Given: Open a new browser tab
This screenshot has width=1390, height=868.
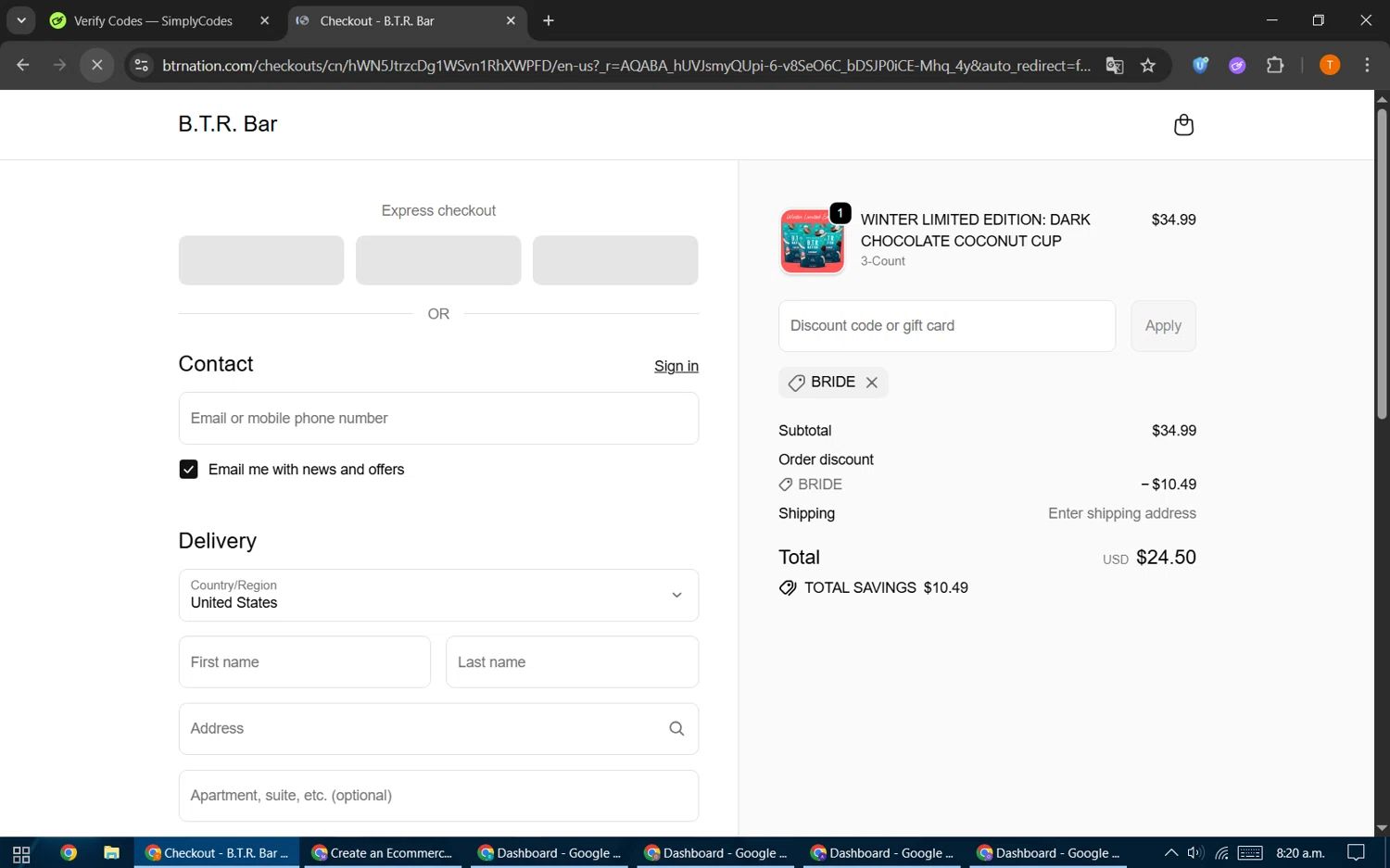Looking at the screenshot, I should (549, 20).
